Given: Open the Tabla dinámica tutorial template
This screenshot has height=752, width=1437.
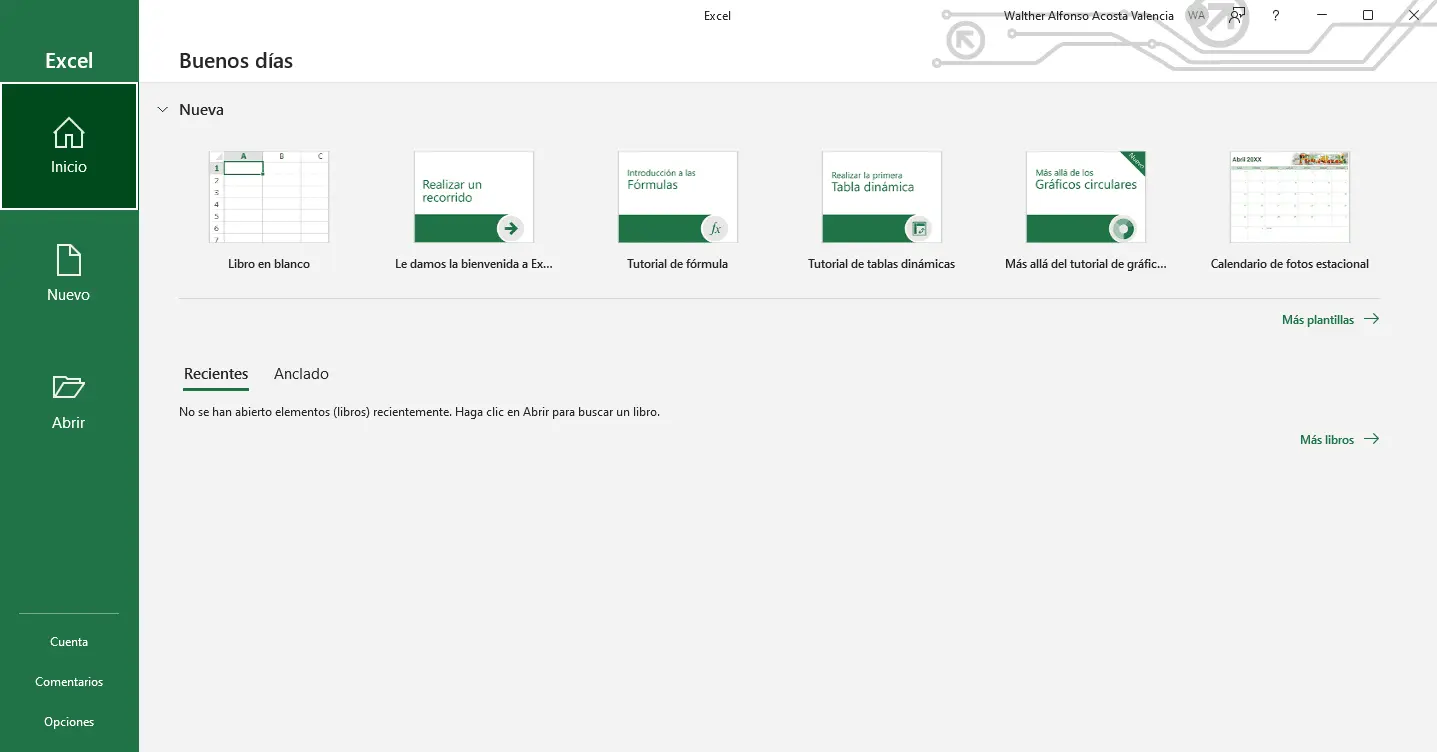Looking at the screenshot, I should coord(882,197).
